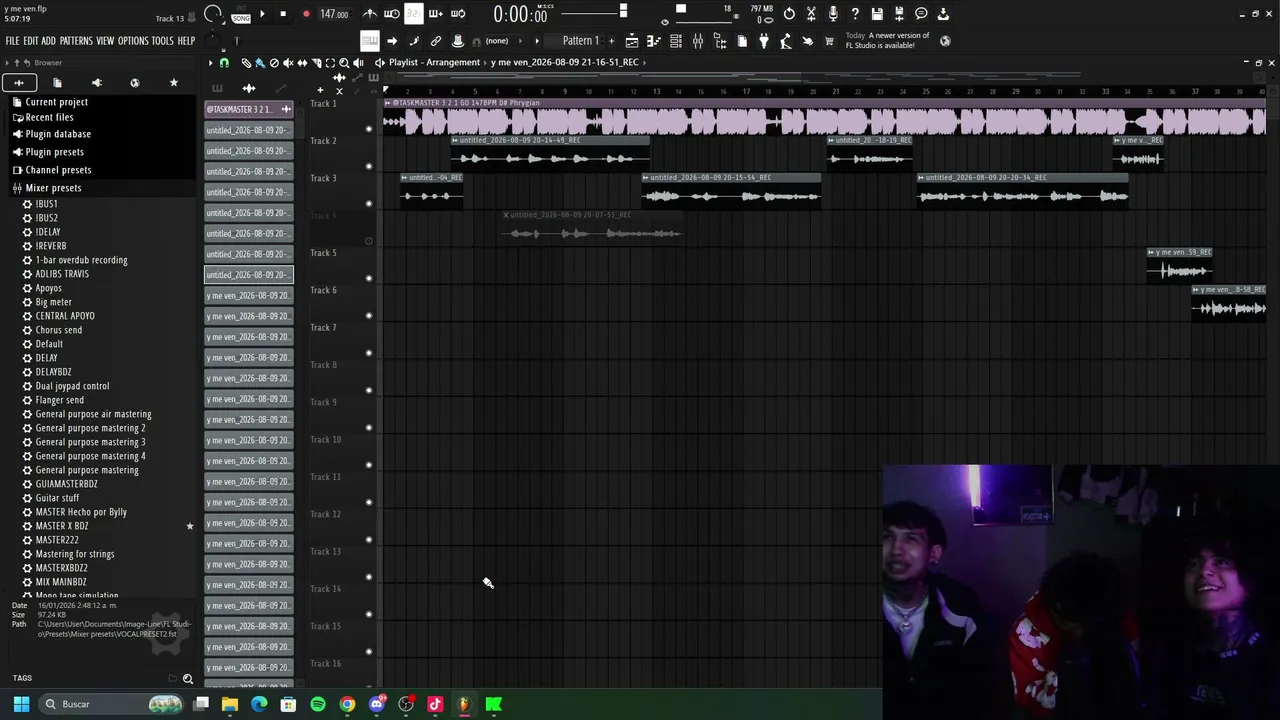The height and width of the screenshot is (720, 1280).
Task: Open the Browser folder-tree icon
Action: pos(720,41)
